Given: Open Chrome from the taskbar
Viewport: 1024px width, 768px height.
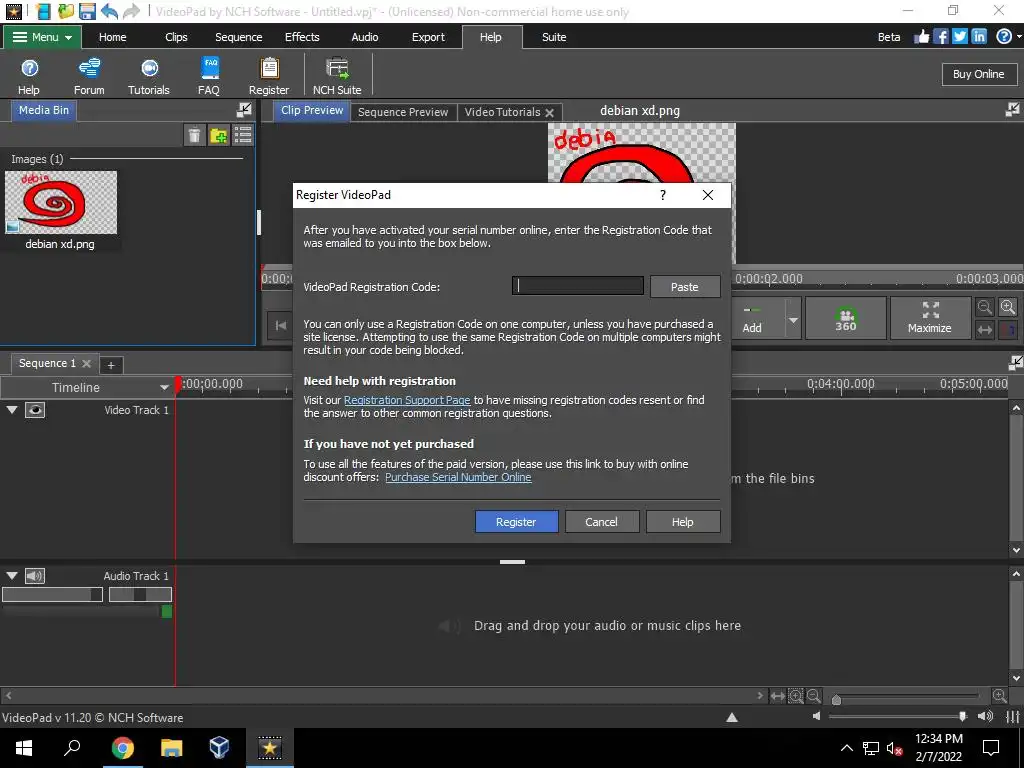Looking at the screenshot, I should (x=122, y=747).
